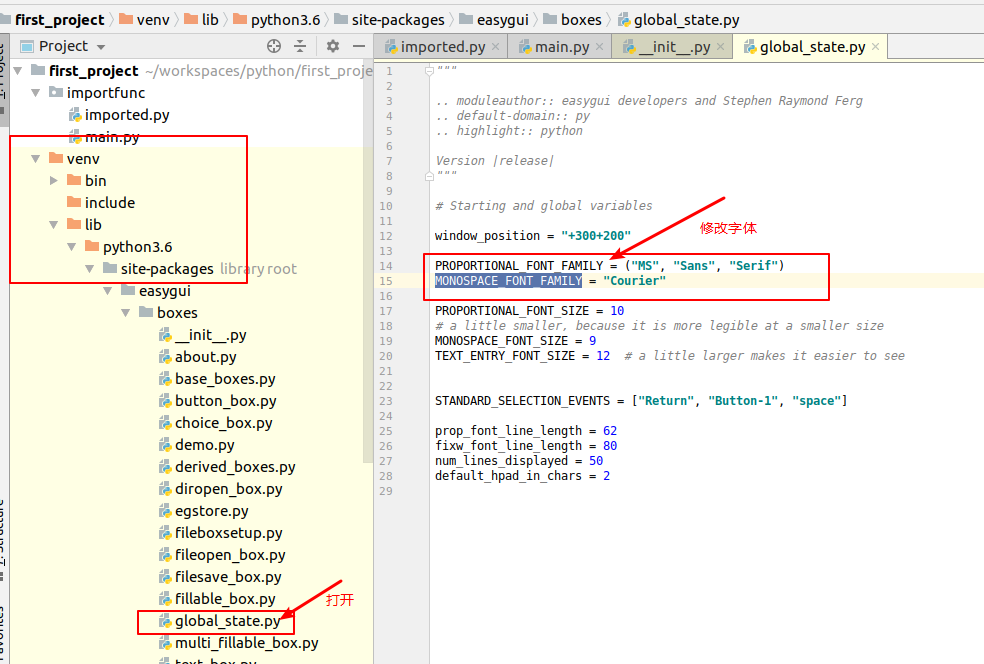This screenshot has width=984, height=664.
Task: Open the Project view dropdown arrow
Action: click(100, 45)
